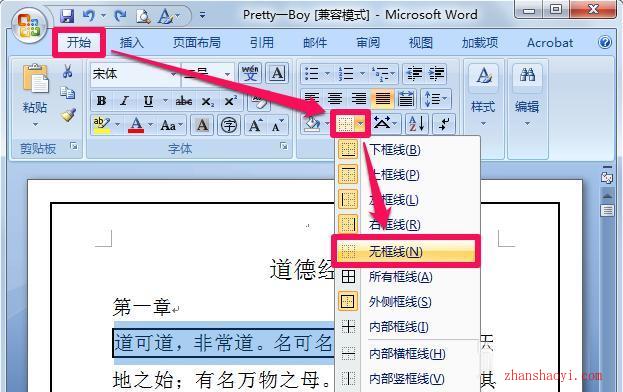Viewport: 623px width, 392px height.
Task: Toggle the justify alignment button
Action: click(x=383, y=98)
